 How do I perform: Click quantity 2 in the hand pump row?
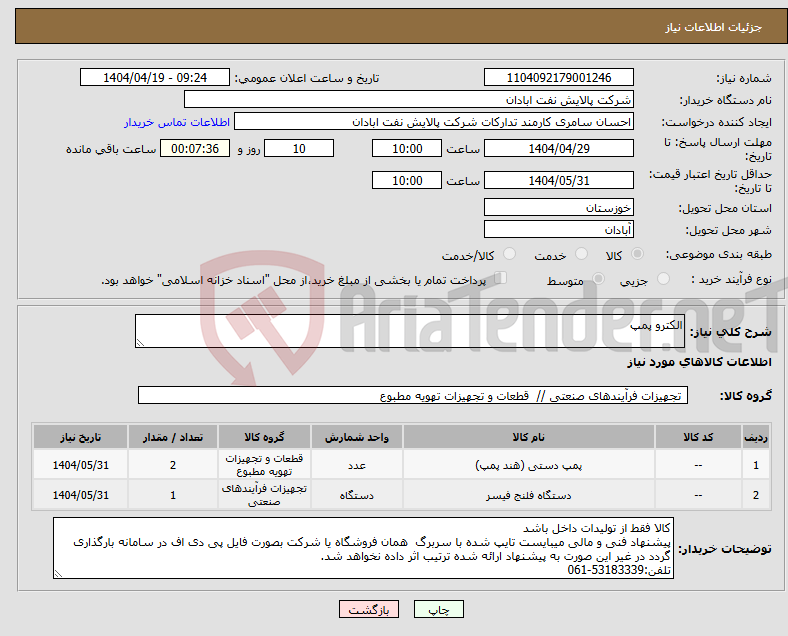(x=173, y=465)
